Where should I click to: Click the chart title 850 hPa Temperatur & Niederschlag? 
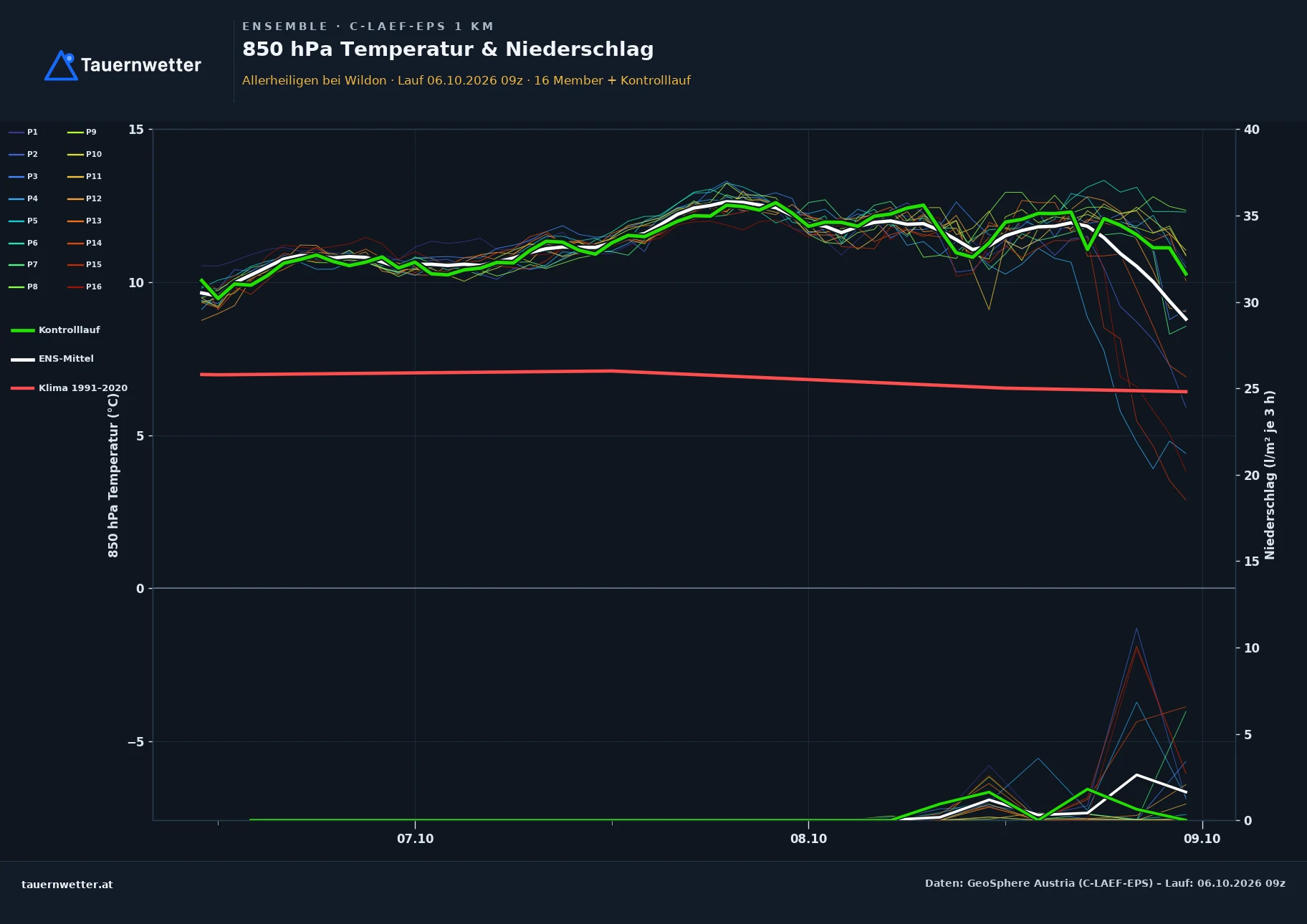click(448, 49)
